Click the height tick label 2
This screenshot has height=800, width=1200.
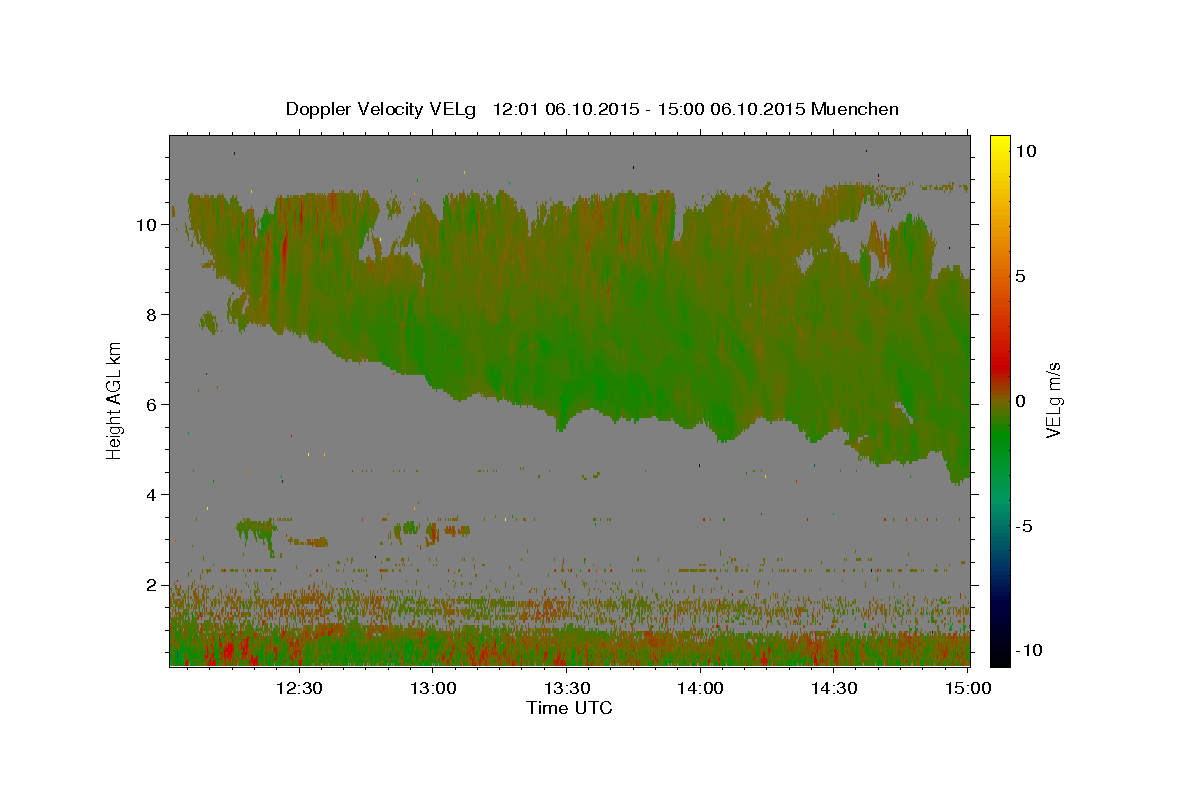click(x=152, y=584)
